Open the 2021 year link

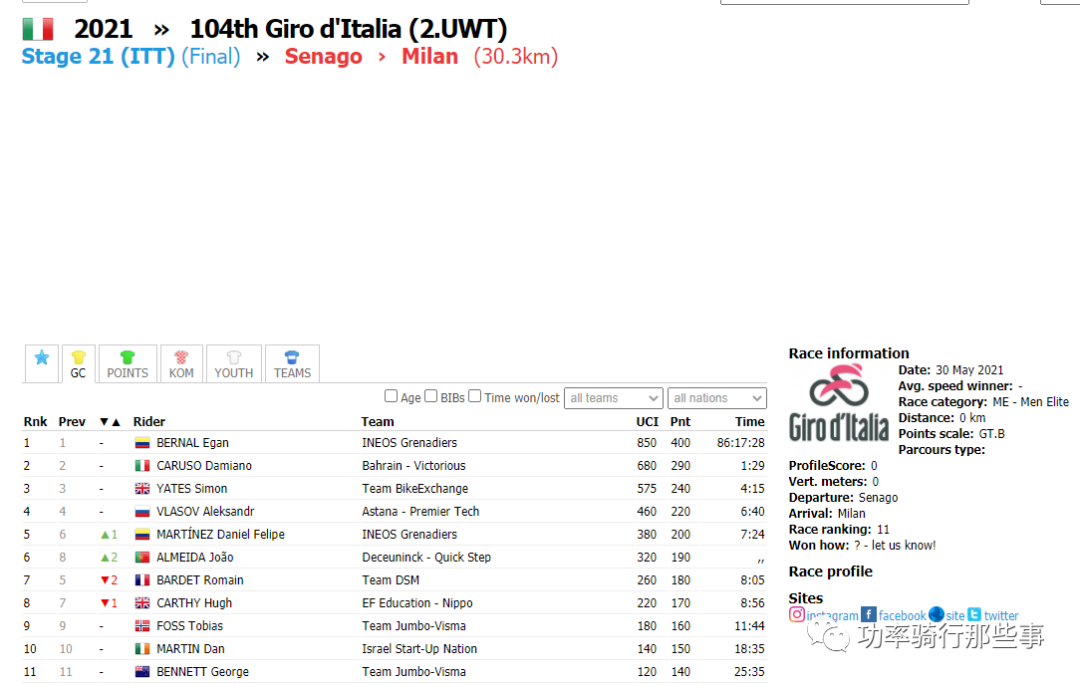tap(103, 29)
